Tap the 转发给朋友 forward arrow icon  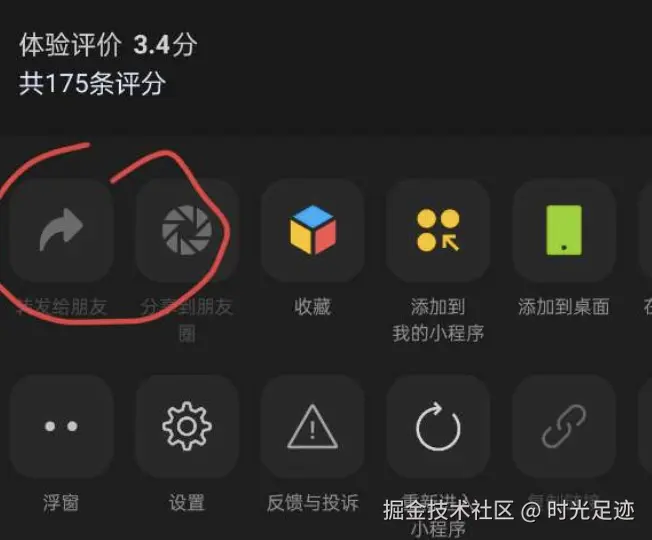click(x=62, y=231)
